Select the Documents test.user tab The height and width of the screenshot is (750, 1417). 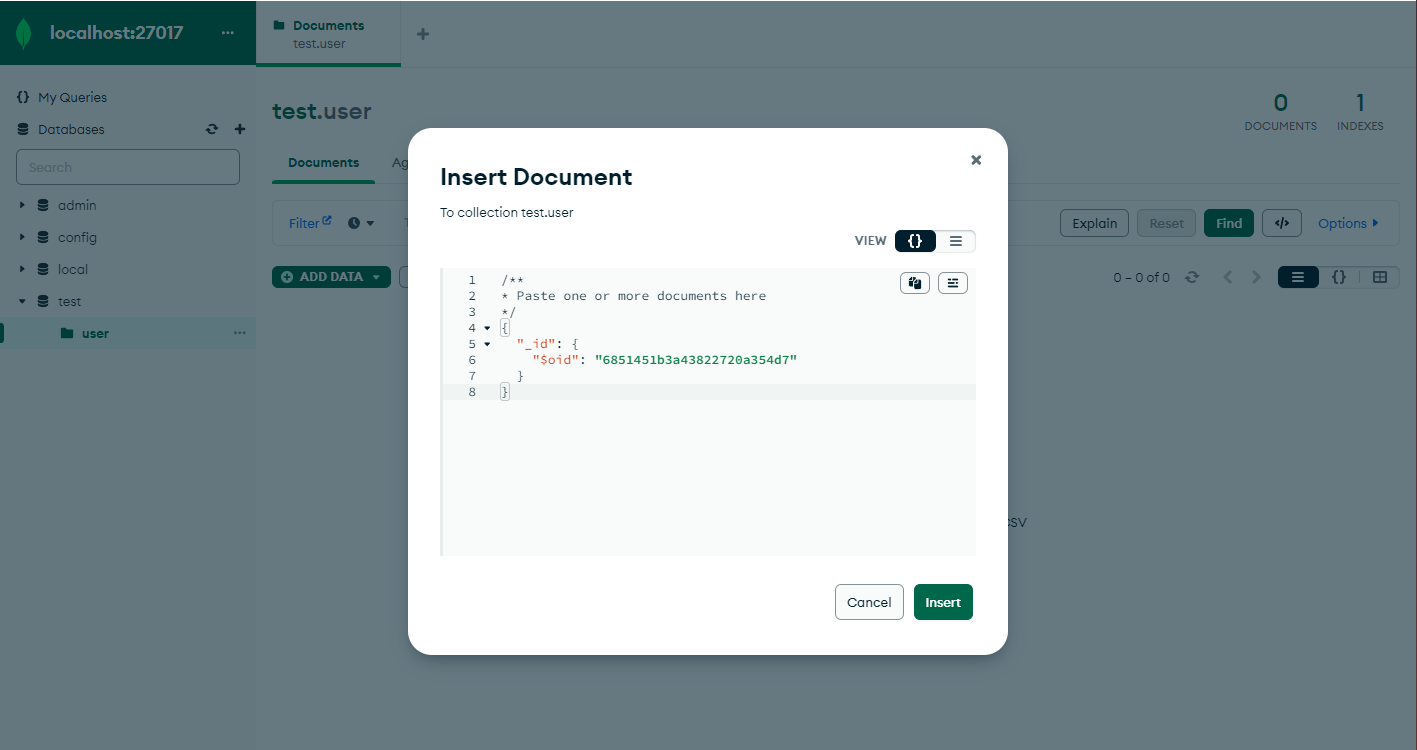[328, 34]
